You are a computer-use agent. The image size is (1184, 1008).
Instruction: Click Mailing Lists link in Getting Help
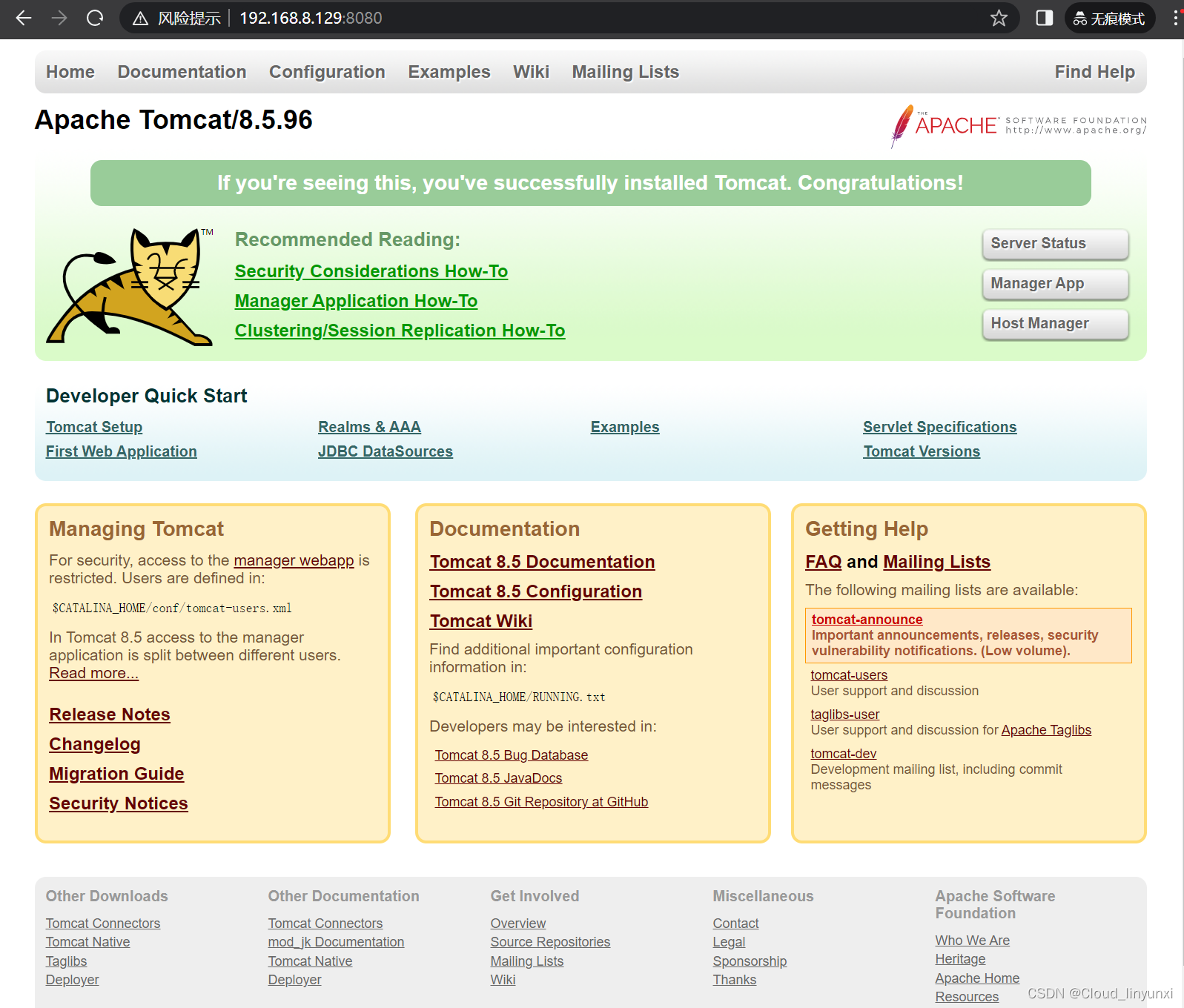click(937, 562)
